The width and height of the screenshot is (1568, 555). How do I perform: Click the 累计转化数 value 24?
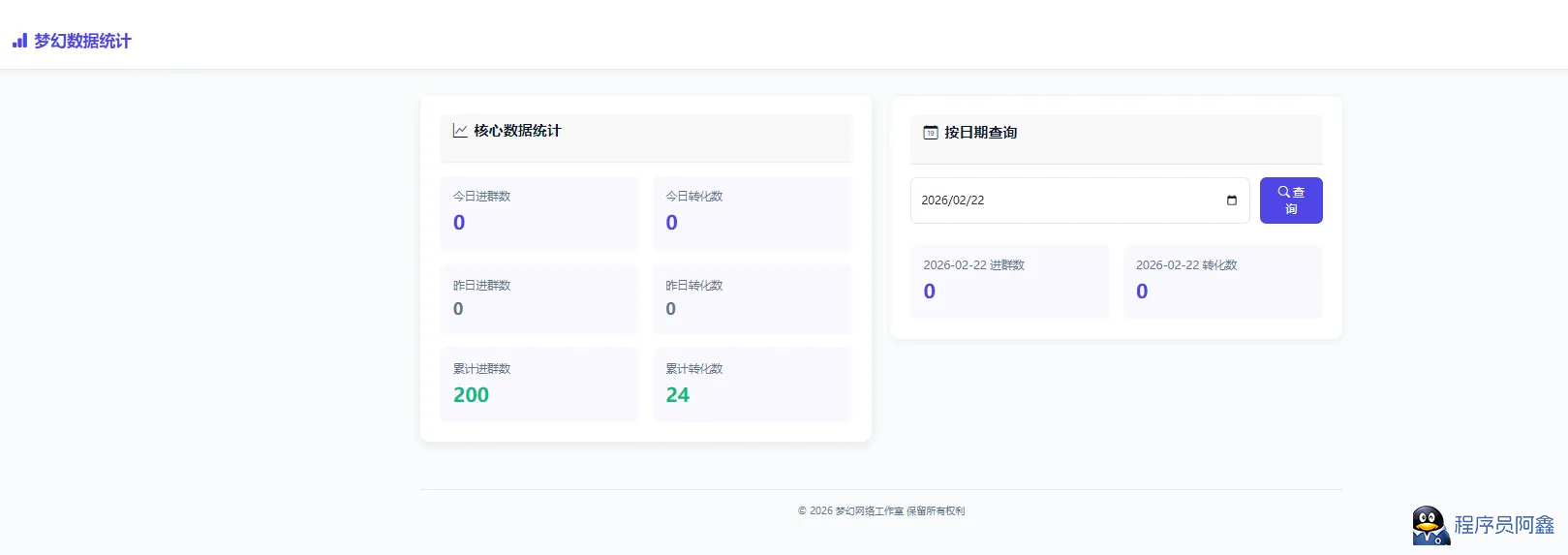click(x=677, y=395)
